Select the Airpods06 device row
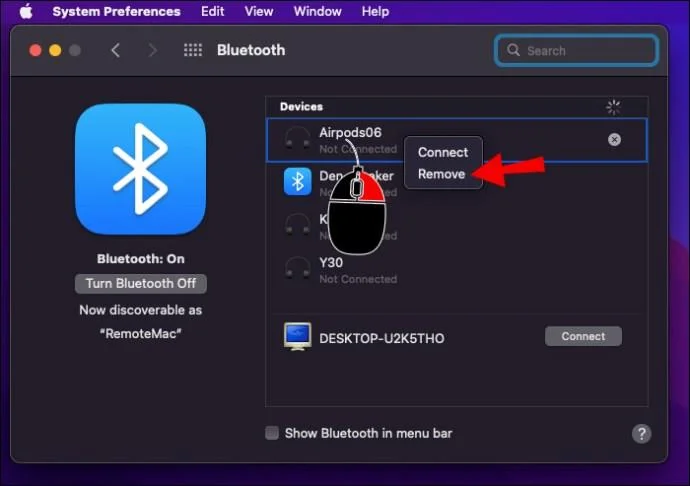This screenshot has height=486, width=690. pyautogui.click(x=457, y=140)
